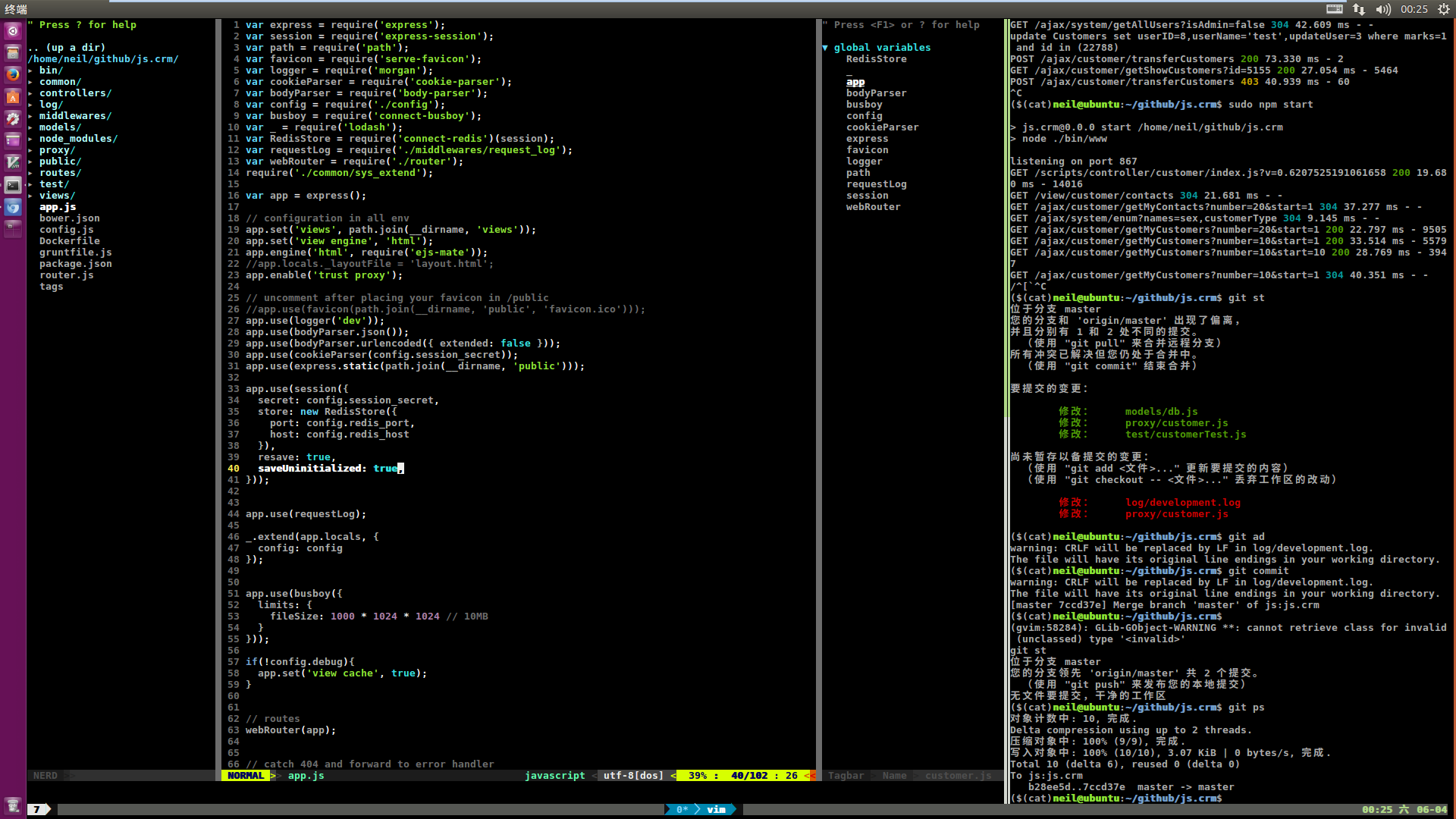This screenshot has height=819, width=1456.
Task: Click the 00:25 clock in top panel
Action: coord(1414,9)
